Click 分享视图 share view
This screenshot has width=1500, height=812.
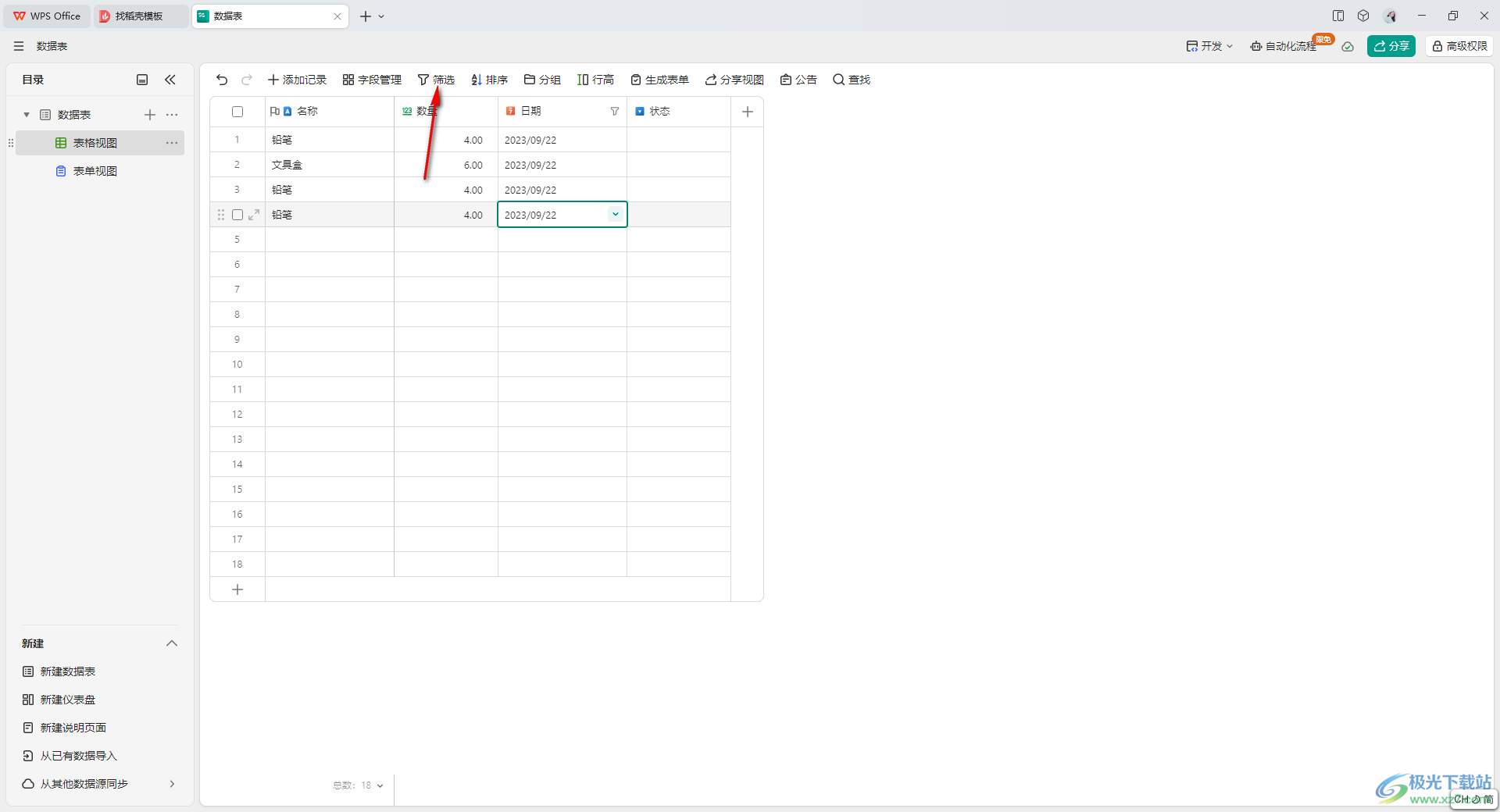pos(734,80)
